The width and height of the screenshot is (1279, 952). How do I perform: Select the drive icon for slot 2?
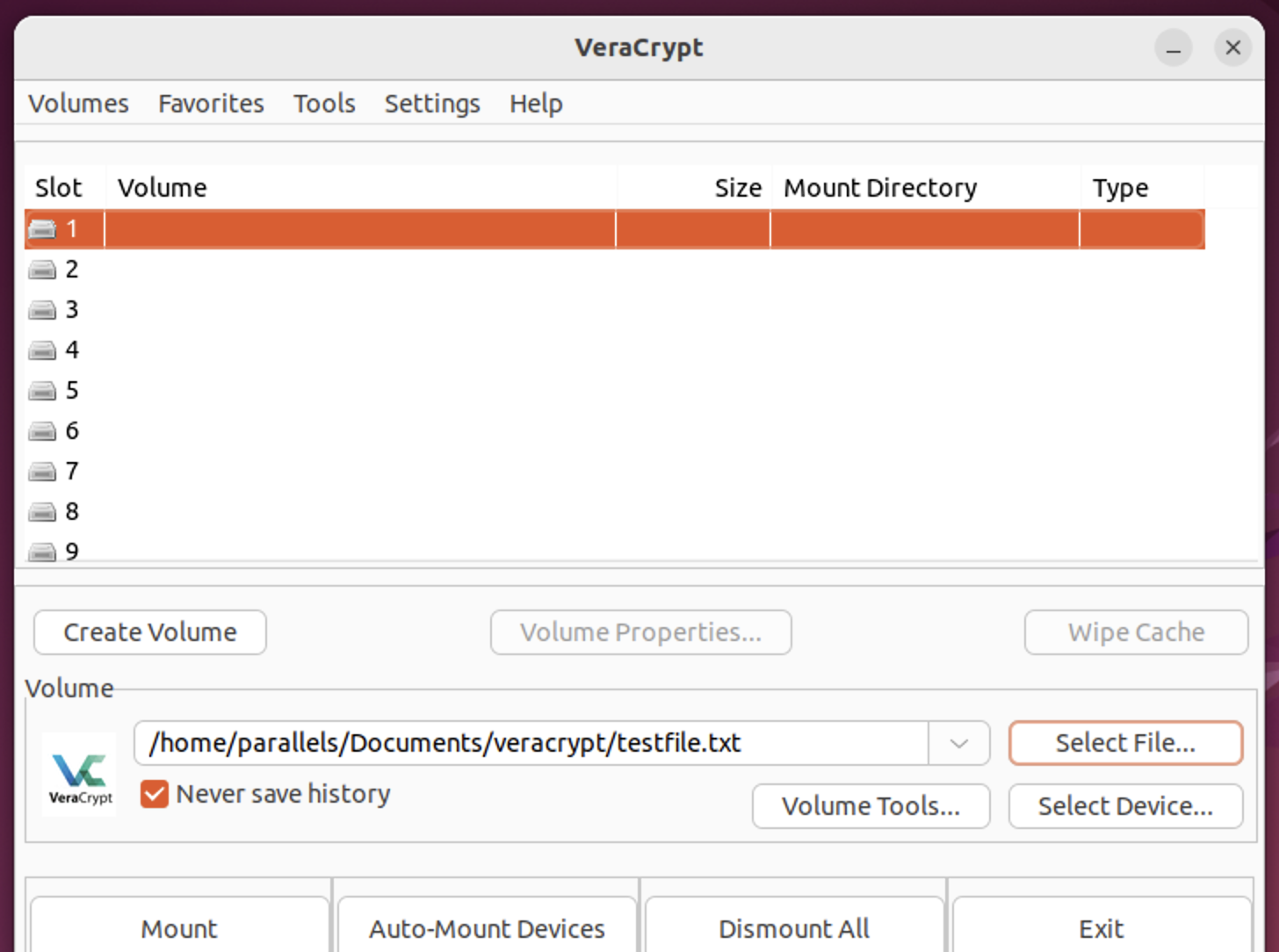[x=42, y=270]
